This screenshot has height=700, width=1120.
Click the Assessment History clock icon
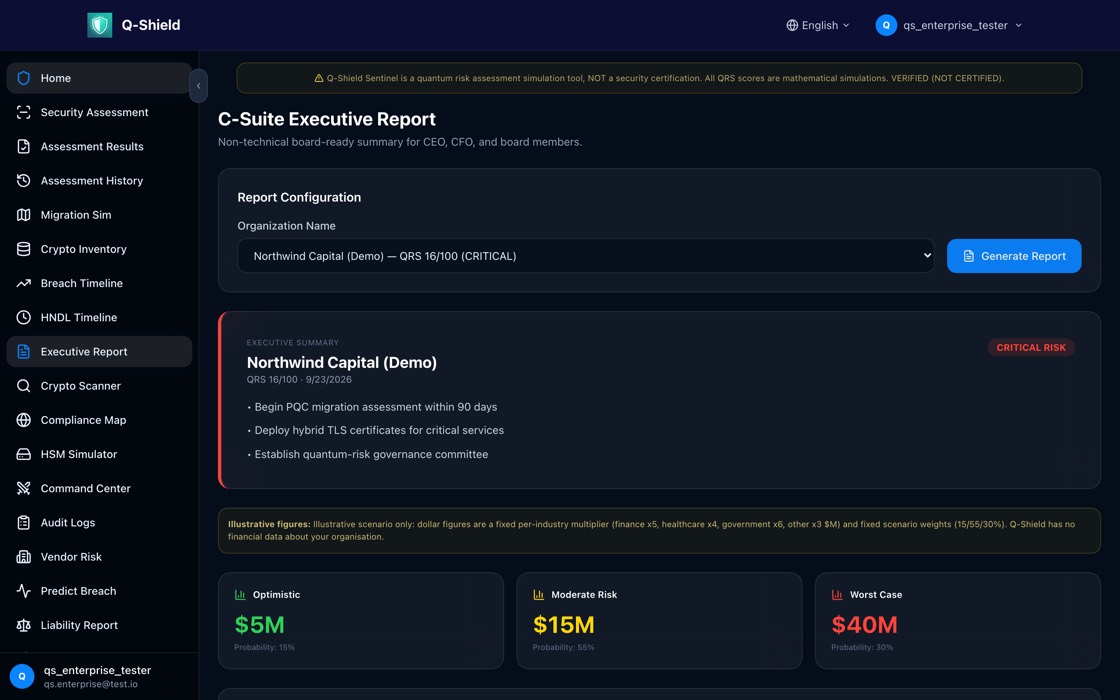24,181
